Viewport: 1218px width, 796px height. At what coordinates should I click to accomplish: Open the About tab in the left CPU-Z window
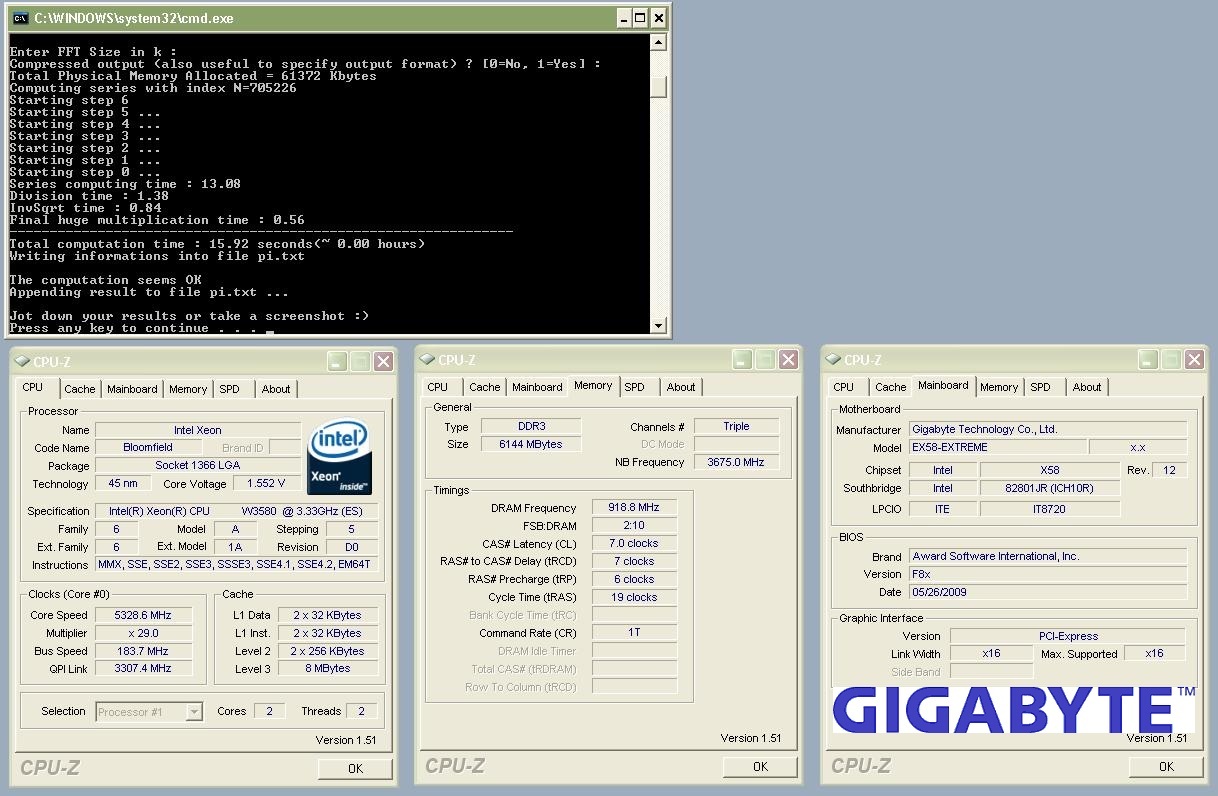pos(276,389)
